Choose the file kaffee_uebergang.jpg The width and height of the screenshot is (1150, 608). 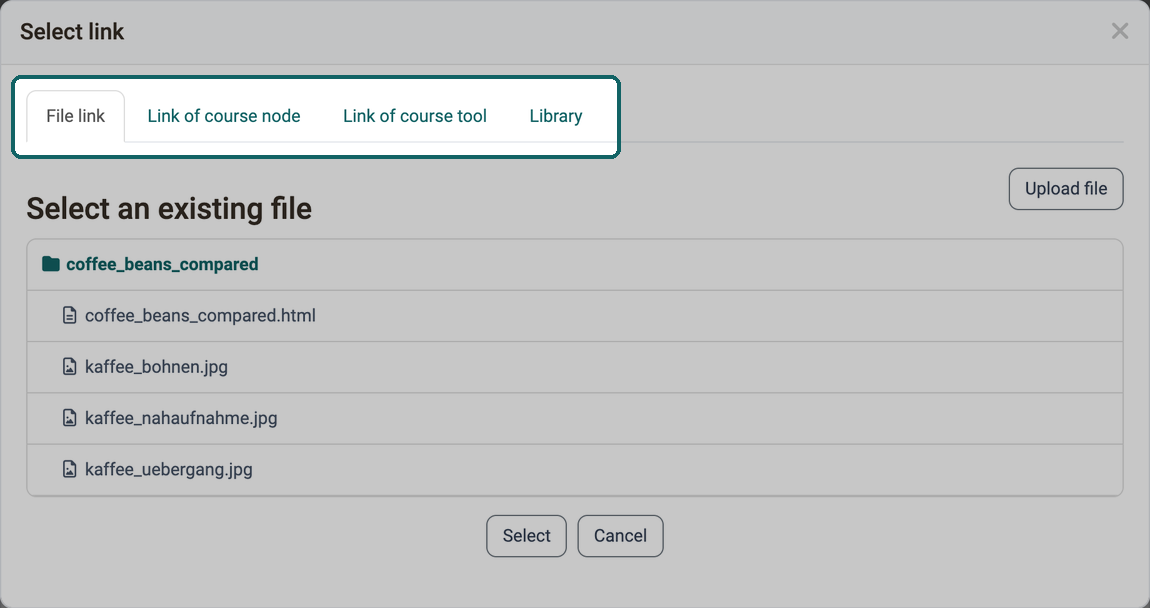(169, 469)
